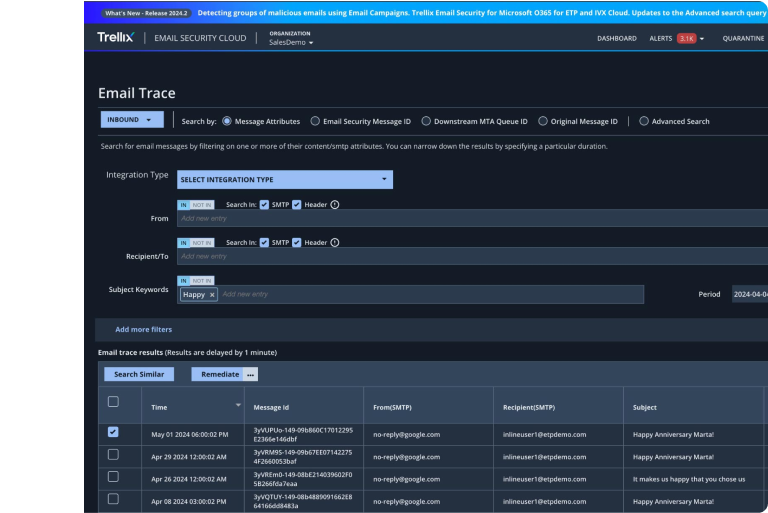Click the Remediate button
Screen dimensions: 768x513
click(x=219, y=374)
